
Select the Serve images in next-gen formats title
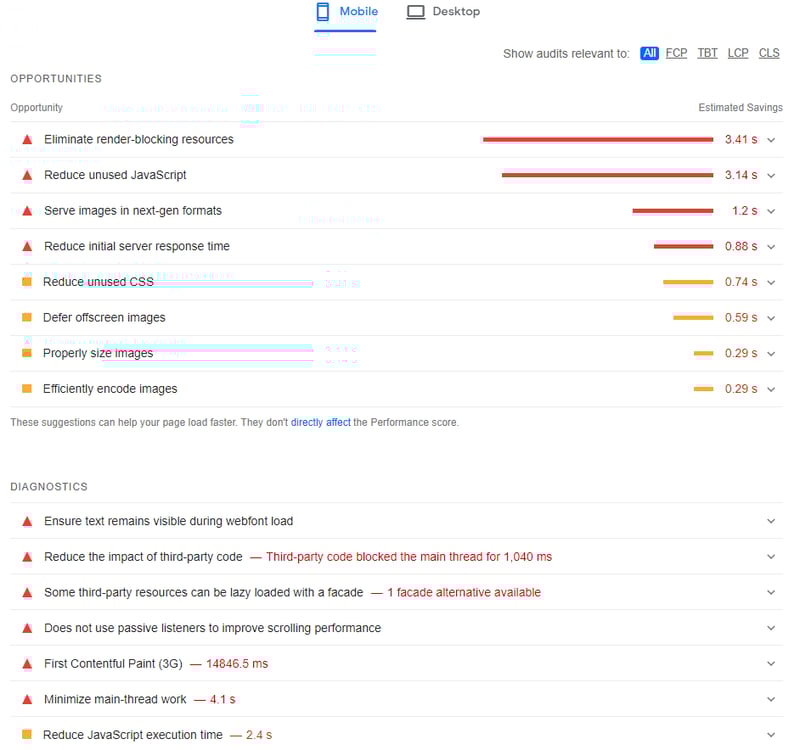click(133, 211)
